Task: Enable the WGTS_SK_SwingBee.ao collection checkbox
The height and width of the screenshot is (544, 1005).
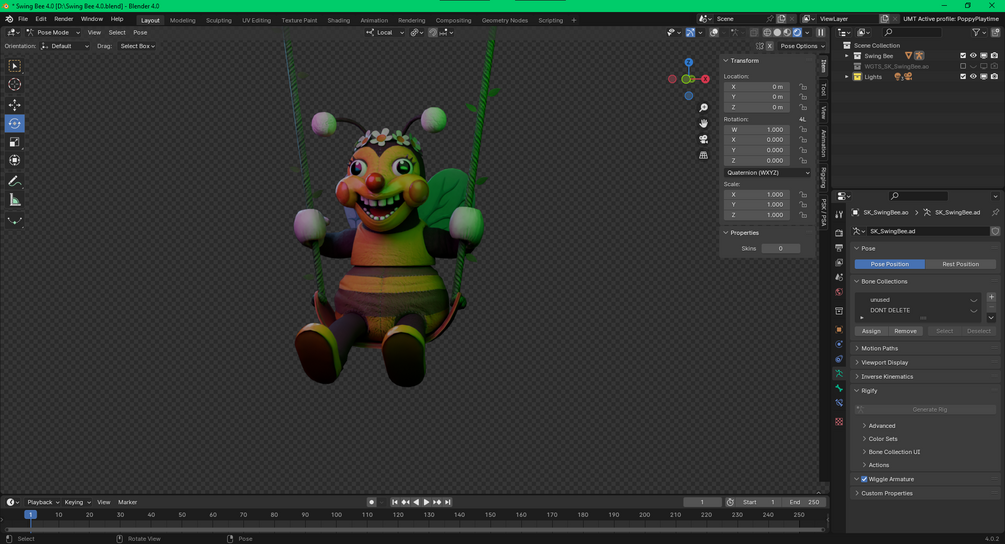Action: click(963, 66)
